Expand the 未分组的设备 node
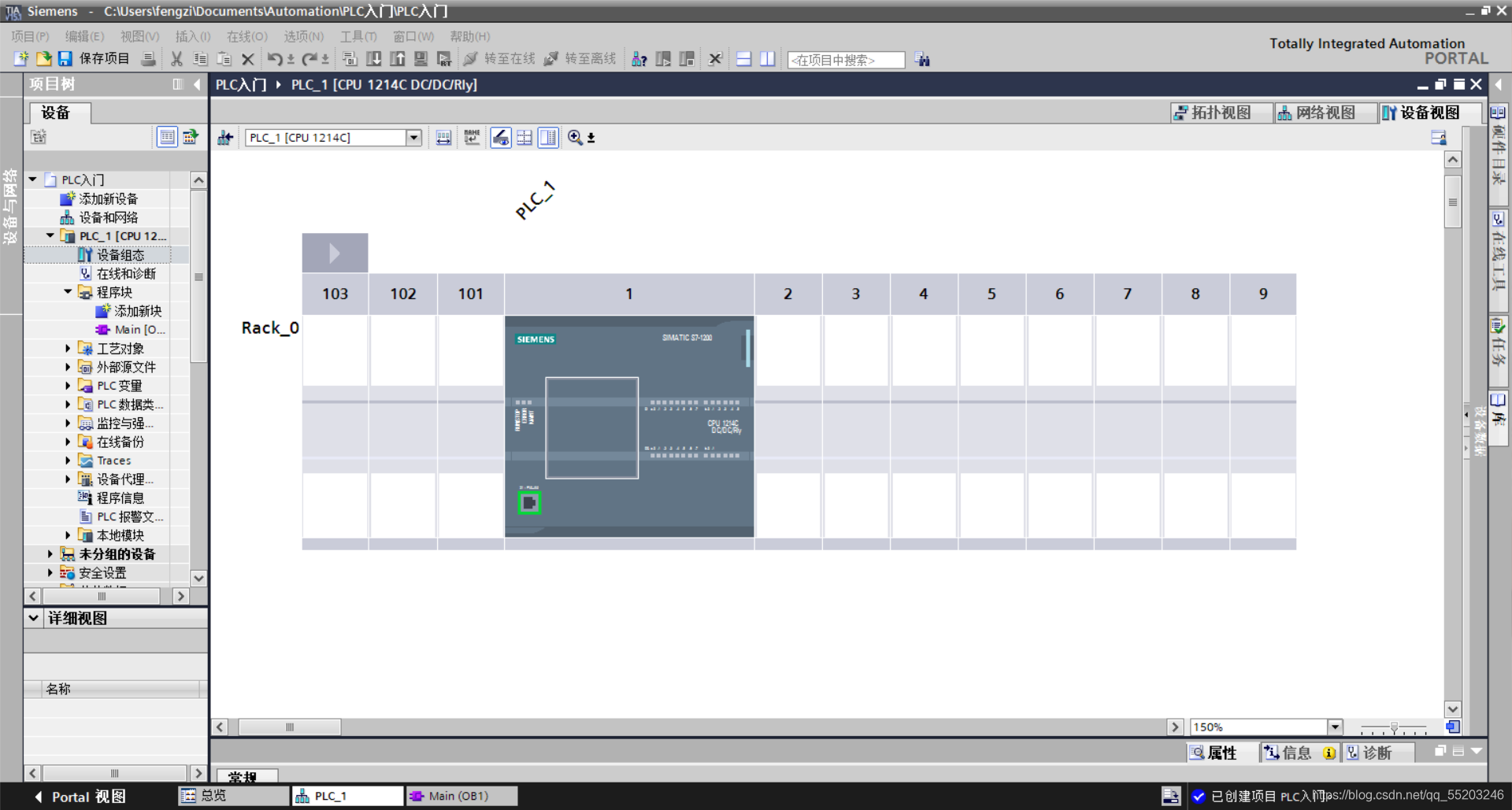Image resolution: width=1512 pixels, height=810 pixels. tap(50, 554)
